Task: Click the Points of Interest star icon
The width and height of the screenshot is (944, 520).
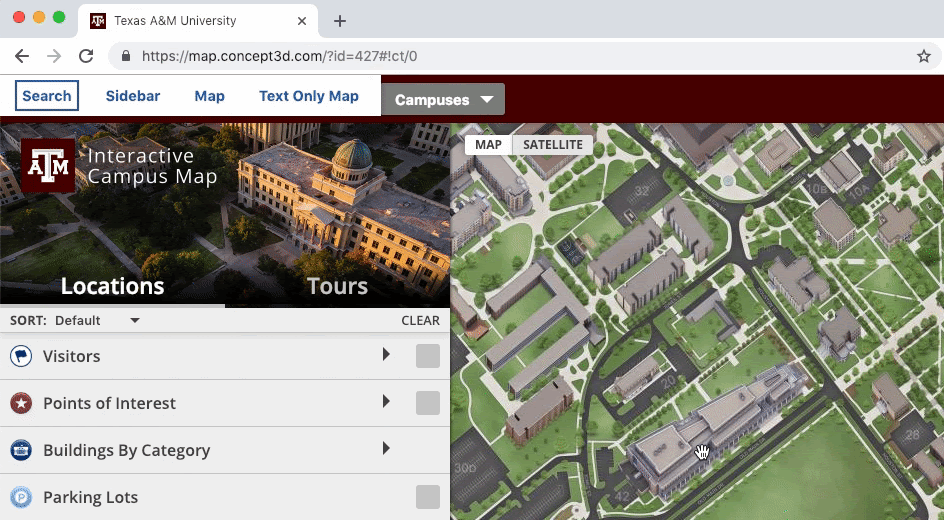Action: [21, 403]
